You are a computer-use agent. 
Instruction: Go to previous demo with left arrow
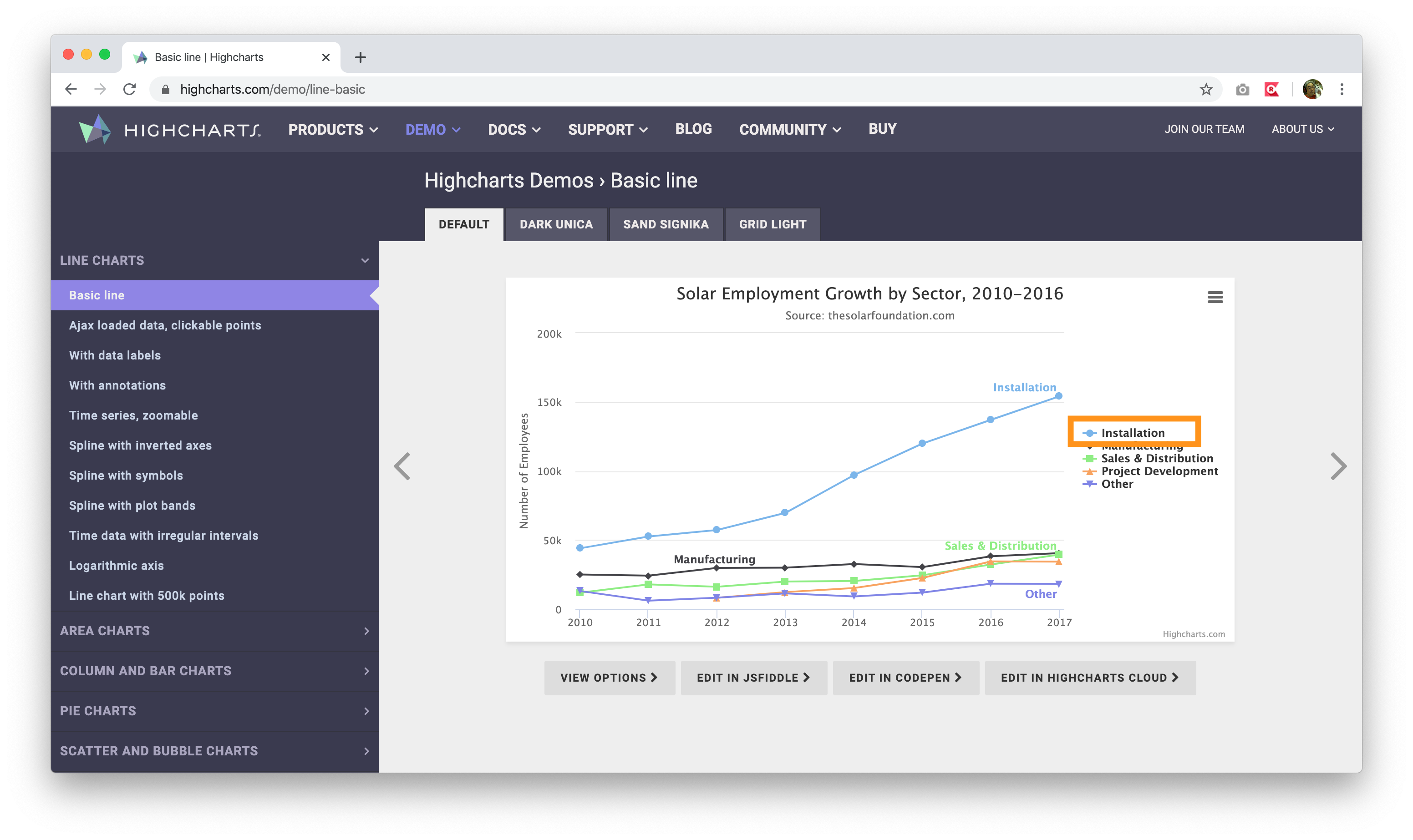402,466
